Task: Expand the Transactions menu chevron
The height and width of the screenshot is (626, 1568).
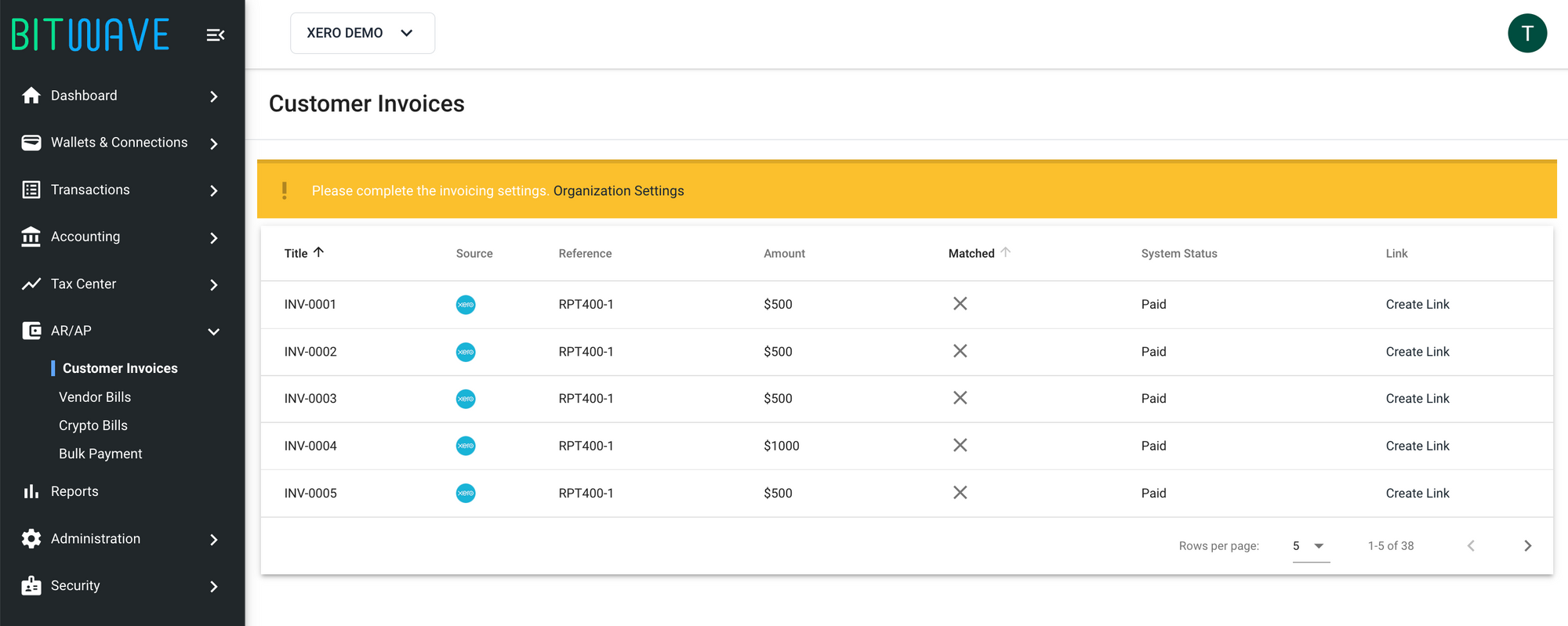Action: coord(214,190)
